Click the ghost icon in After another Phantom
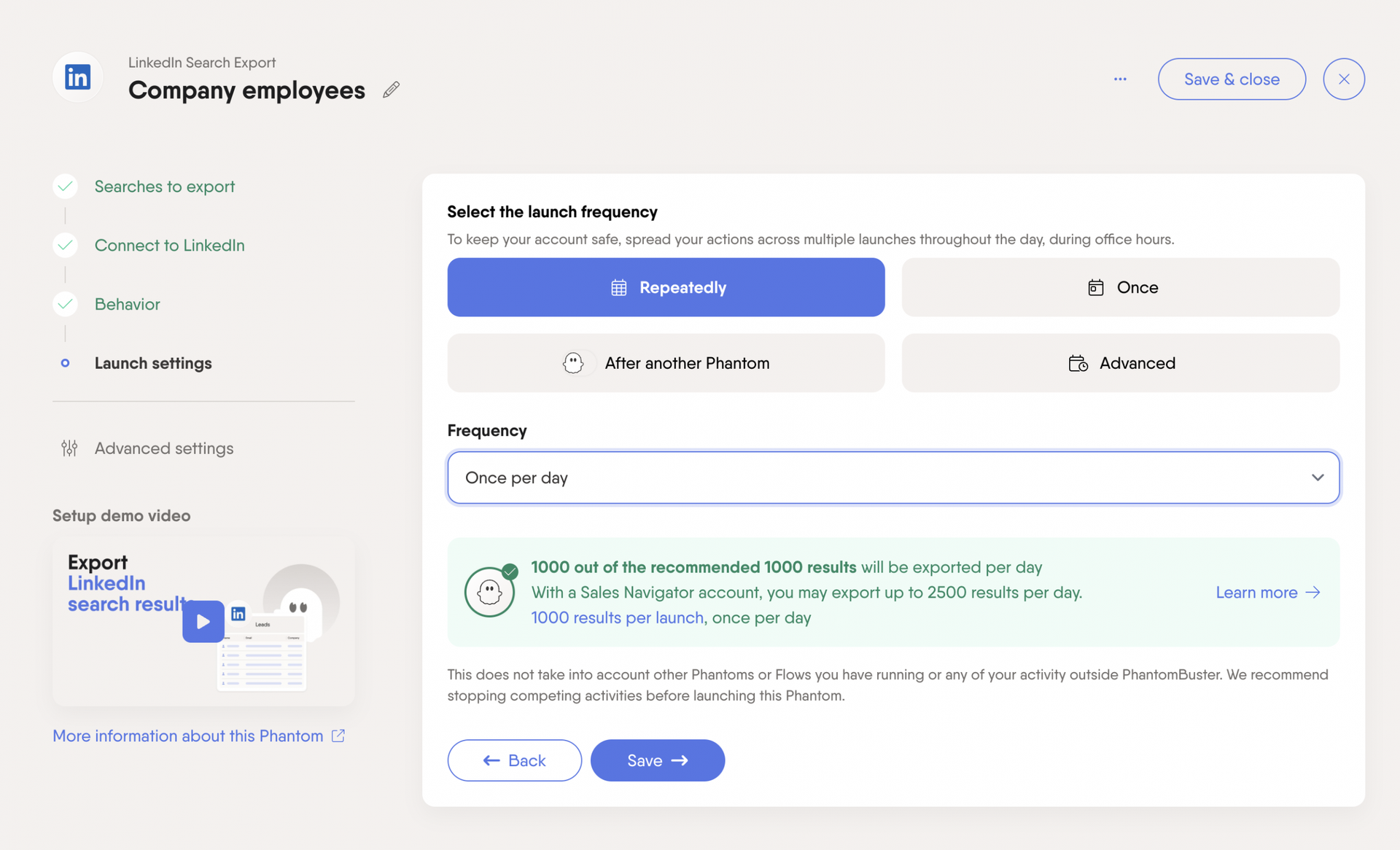The width and height of the screenshot is (1400, 850). pyautogui.click(x=574, y=363)
